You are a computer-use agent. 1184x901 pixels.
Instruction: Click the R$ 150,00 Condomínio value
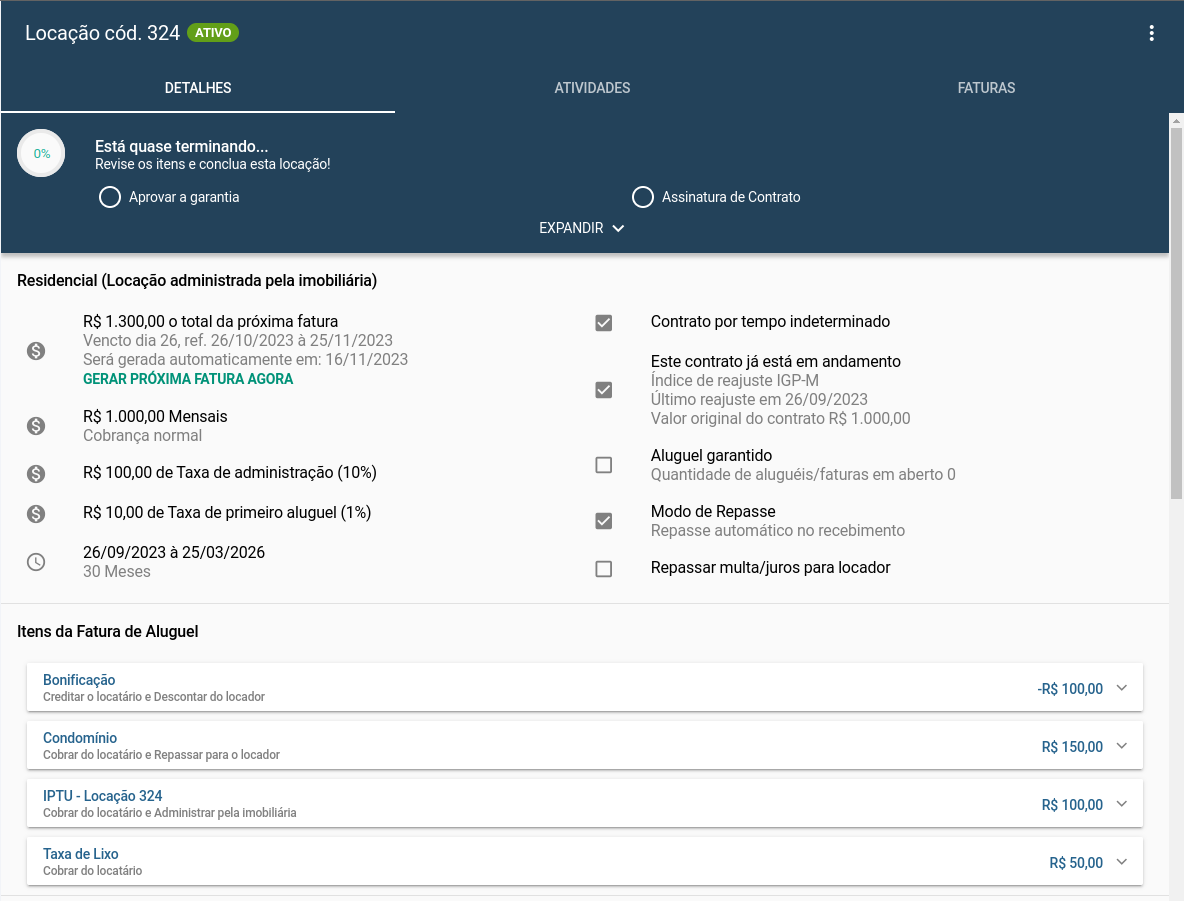(x=1072, y=747)
